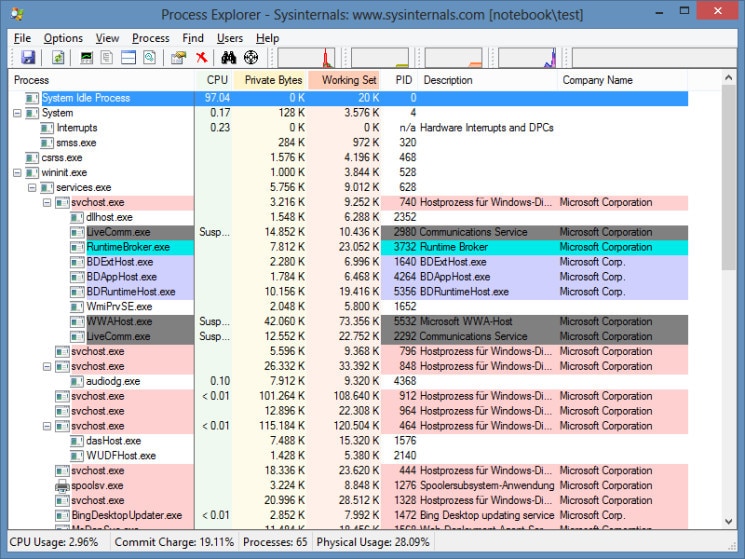Image resolution: width=745 pixels, height=559 pixels.
Task: Collapse the System process tree node
Action: click(x=17, y=113)
